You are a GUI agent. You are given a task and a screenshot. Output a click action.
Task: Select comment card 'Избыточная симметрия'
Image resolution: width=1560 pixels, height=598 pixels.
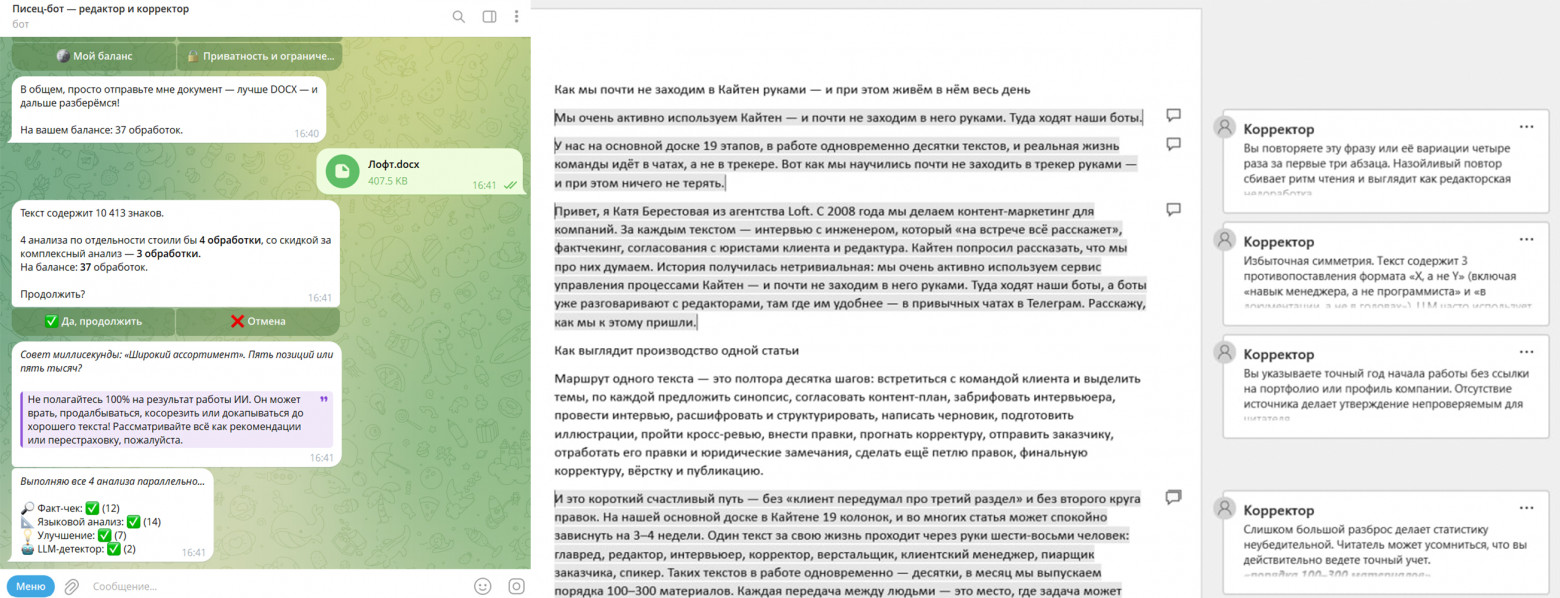1385,273
